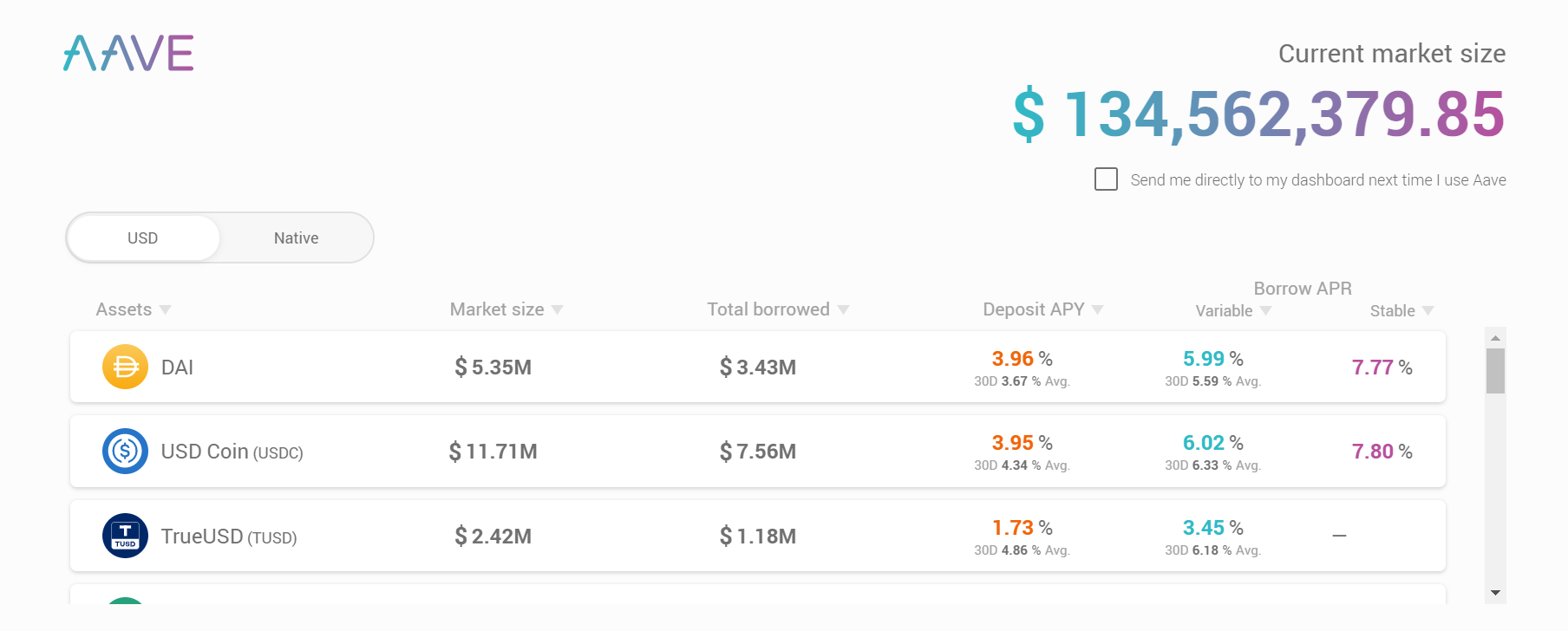Screen dimensions: 1568x631
Task: Switch currency display to USD
Action: pyautogui.click(x=143, y=237)
